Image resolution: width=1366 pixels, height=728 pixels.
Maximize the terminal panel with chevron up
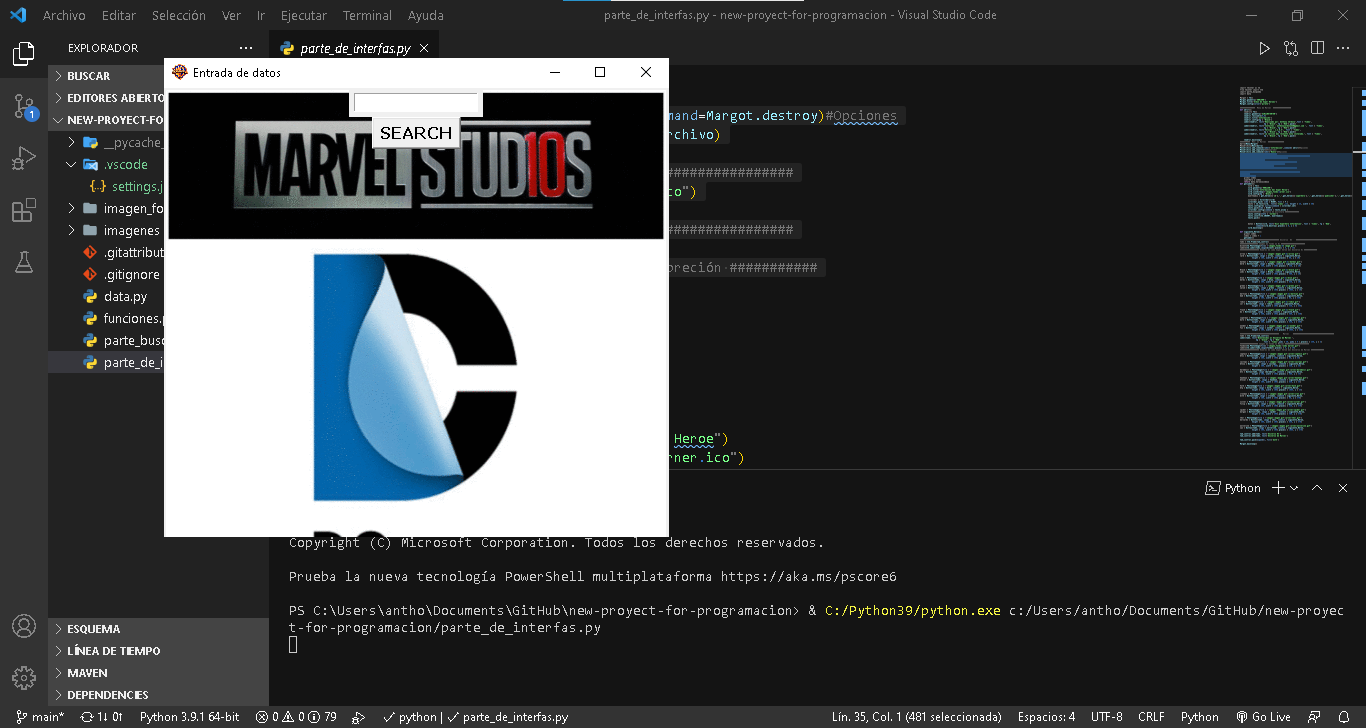pyautogui.click(x=1317, y=488)
